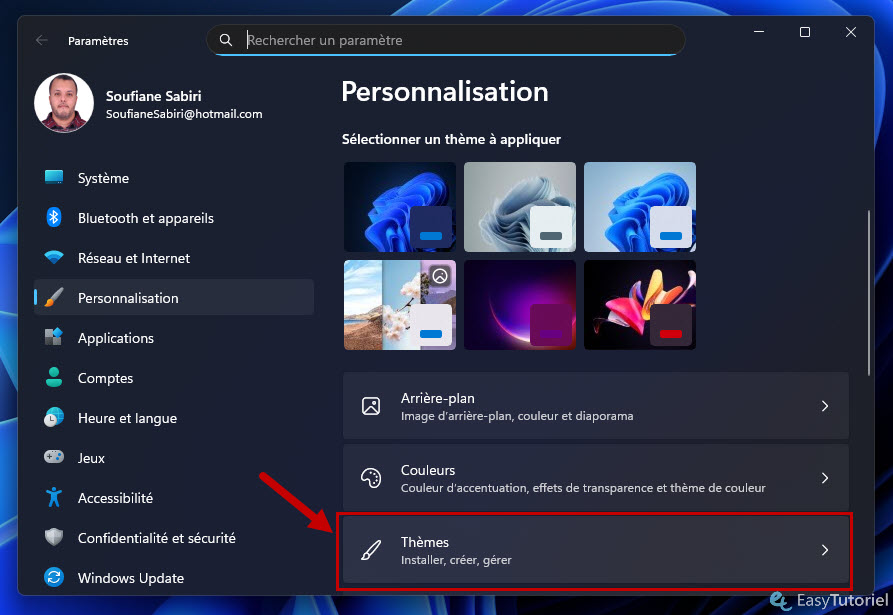Select the Personnalisation sidebar item
The width and height of the screenshot is (893, 615).
point(128,298)
